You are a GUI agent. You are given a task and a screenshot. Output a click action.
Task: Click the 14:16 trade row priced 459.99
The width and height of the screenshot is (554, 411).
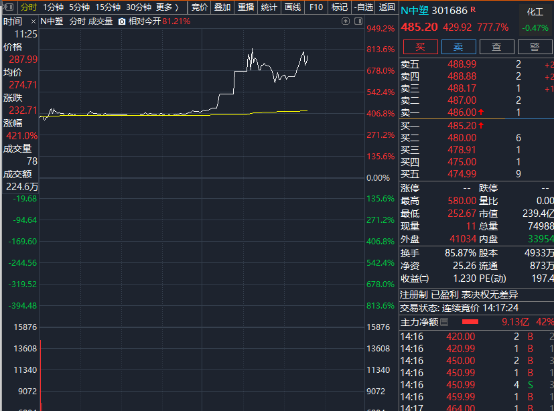(476, 397)
